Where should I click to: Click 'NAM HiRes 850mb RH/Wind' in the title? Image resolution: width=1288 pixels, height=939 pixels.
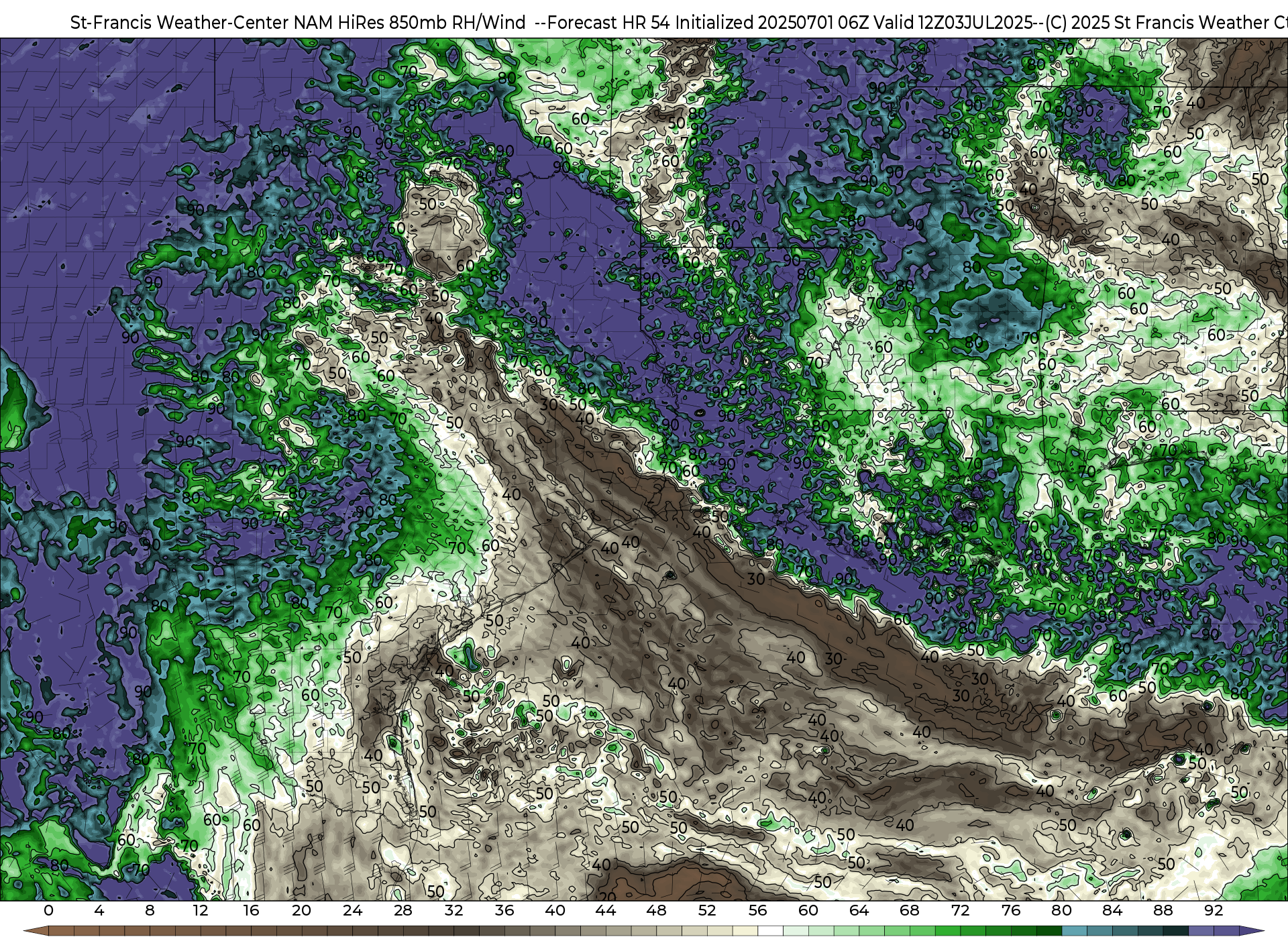tap(410, 23)
